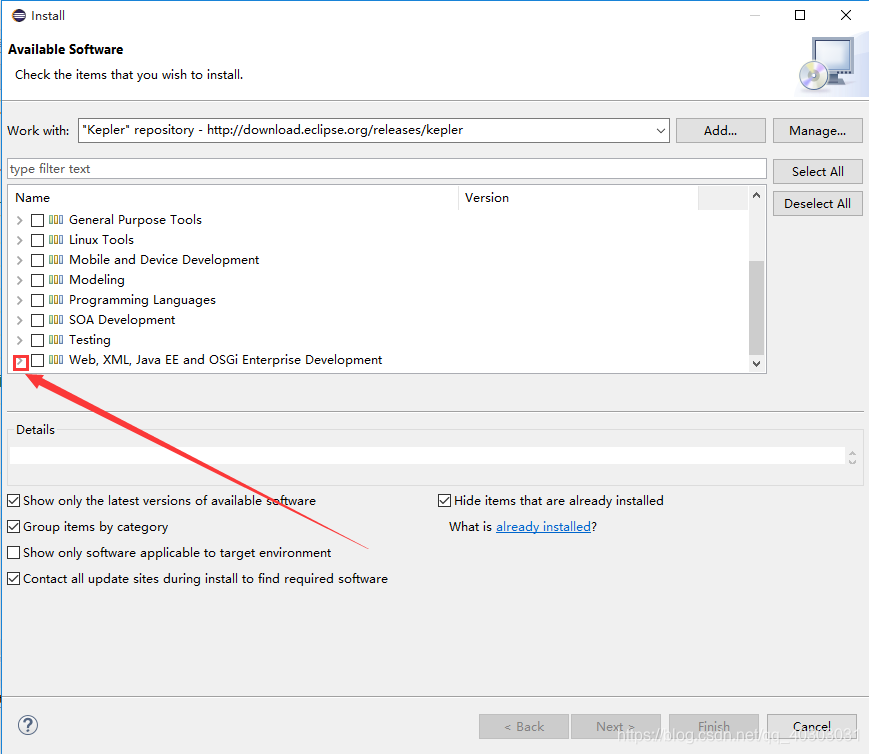The width and height of the screenshot is (869, 754).
Task: Expand the Modeling category
Action: point(19,280)
